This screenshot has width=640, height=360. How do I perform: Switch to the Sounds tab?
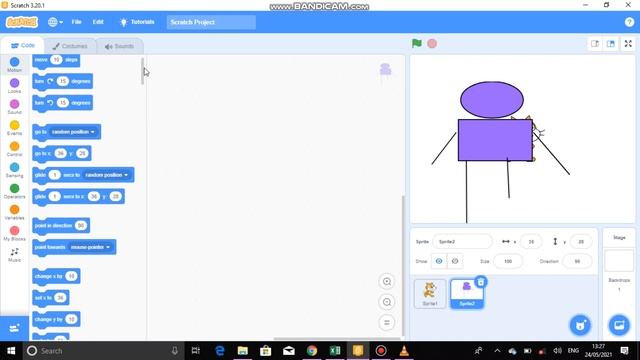pos(119,46)
